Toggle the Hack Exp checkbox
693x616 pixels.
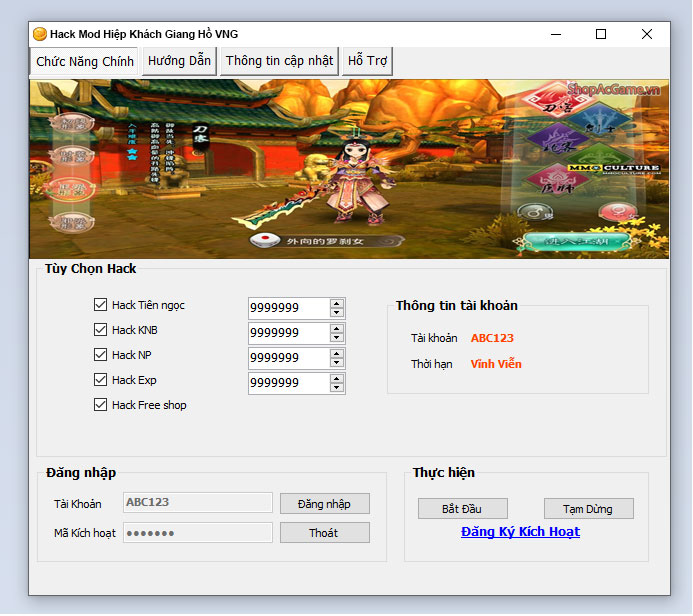(x=100, y=380)
